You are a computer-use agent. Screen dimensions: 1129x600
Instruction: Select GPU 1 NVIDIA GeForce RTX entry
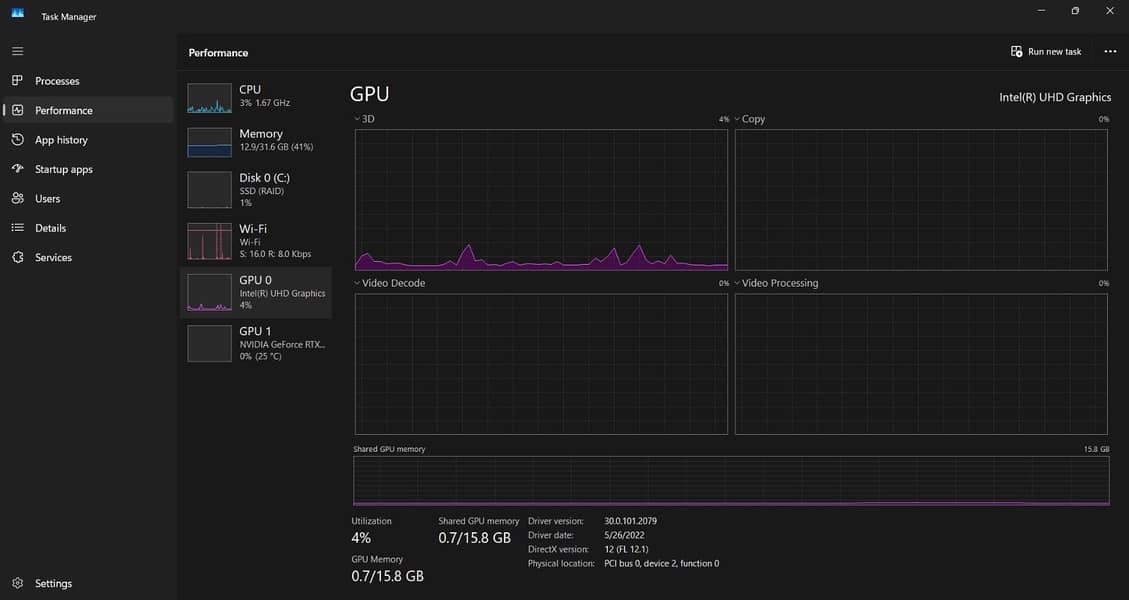tap(256, 343)
